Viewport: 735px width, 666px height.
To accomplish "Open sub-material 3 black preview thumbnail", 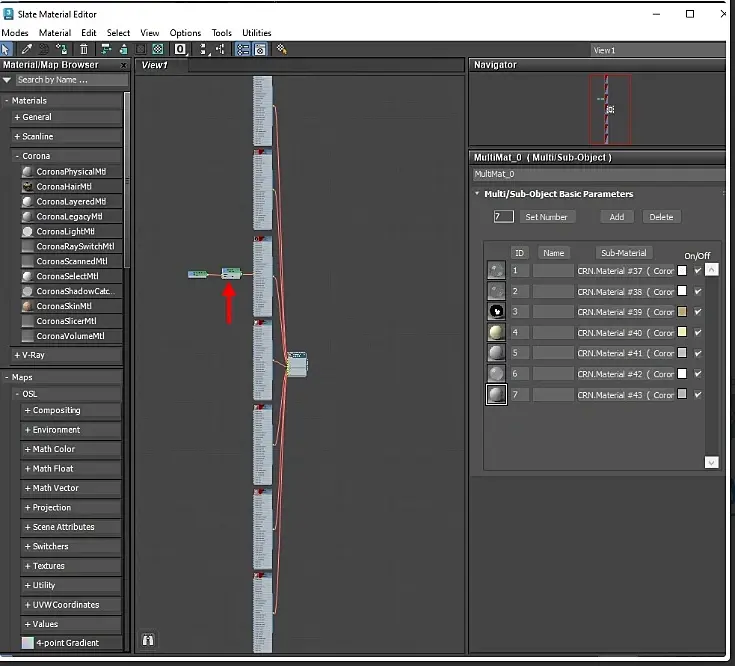I will pyautogui.click(x=496, y=311).
